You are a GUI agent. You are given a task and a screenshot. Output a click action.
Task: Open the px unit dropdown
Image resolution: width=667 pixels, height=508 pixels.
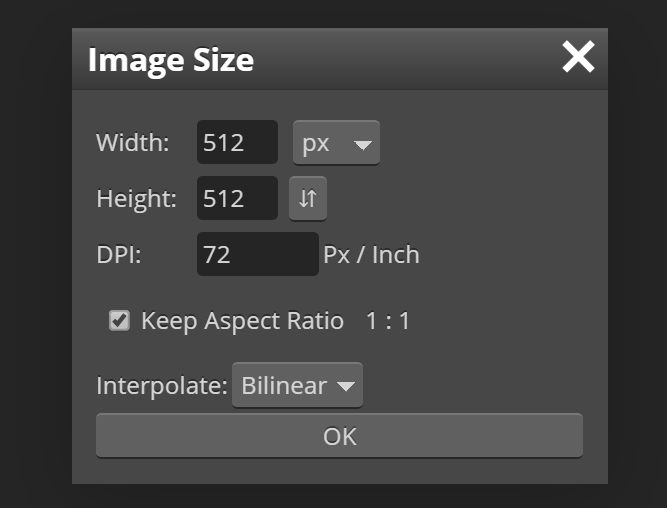336,143
